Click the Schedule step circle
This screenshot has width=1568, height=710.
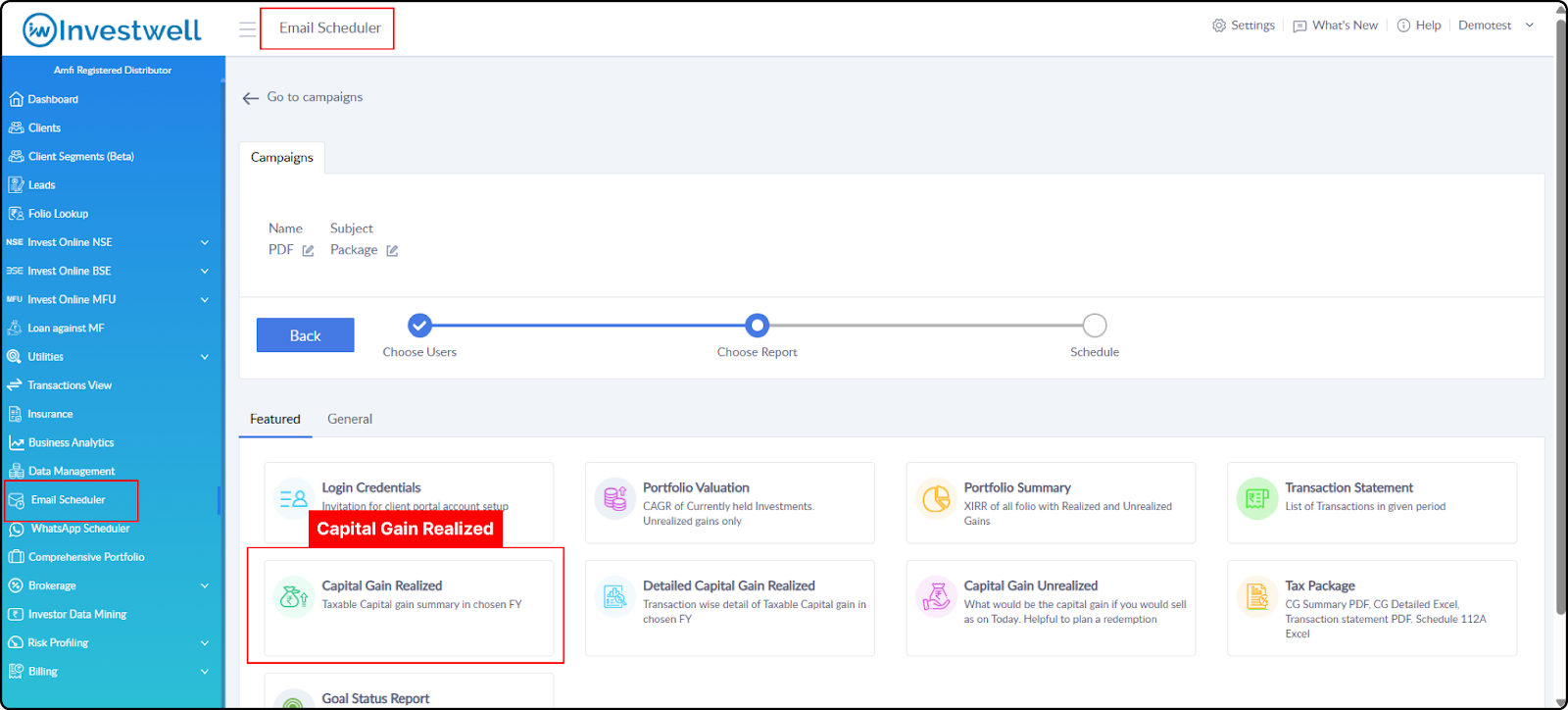[1095, 325]
